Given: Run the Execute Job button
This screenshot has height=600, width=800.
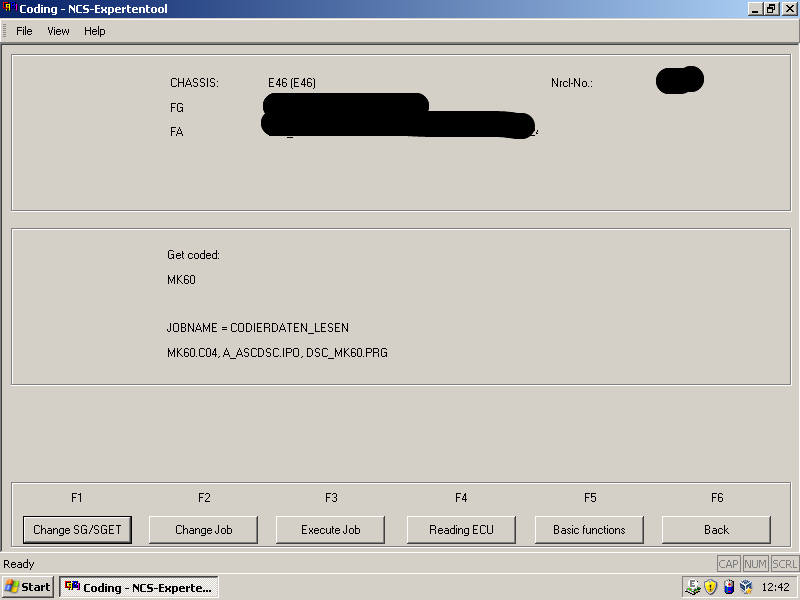Looking at the screenshot, I should click(331, 530).
